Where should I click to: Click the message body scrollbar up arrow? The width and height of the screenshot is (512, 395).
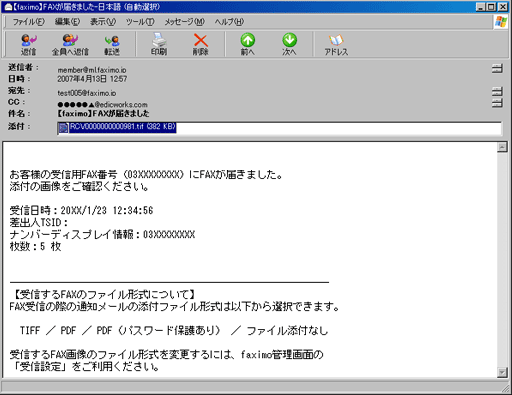502,147
